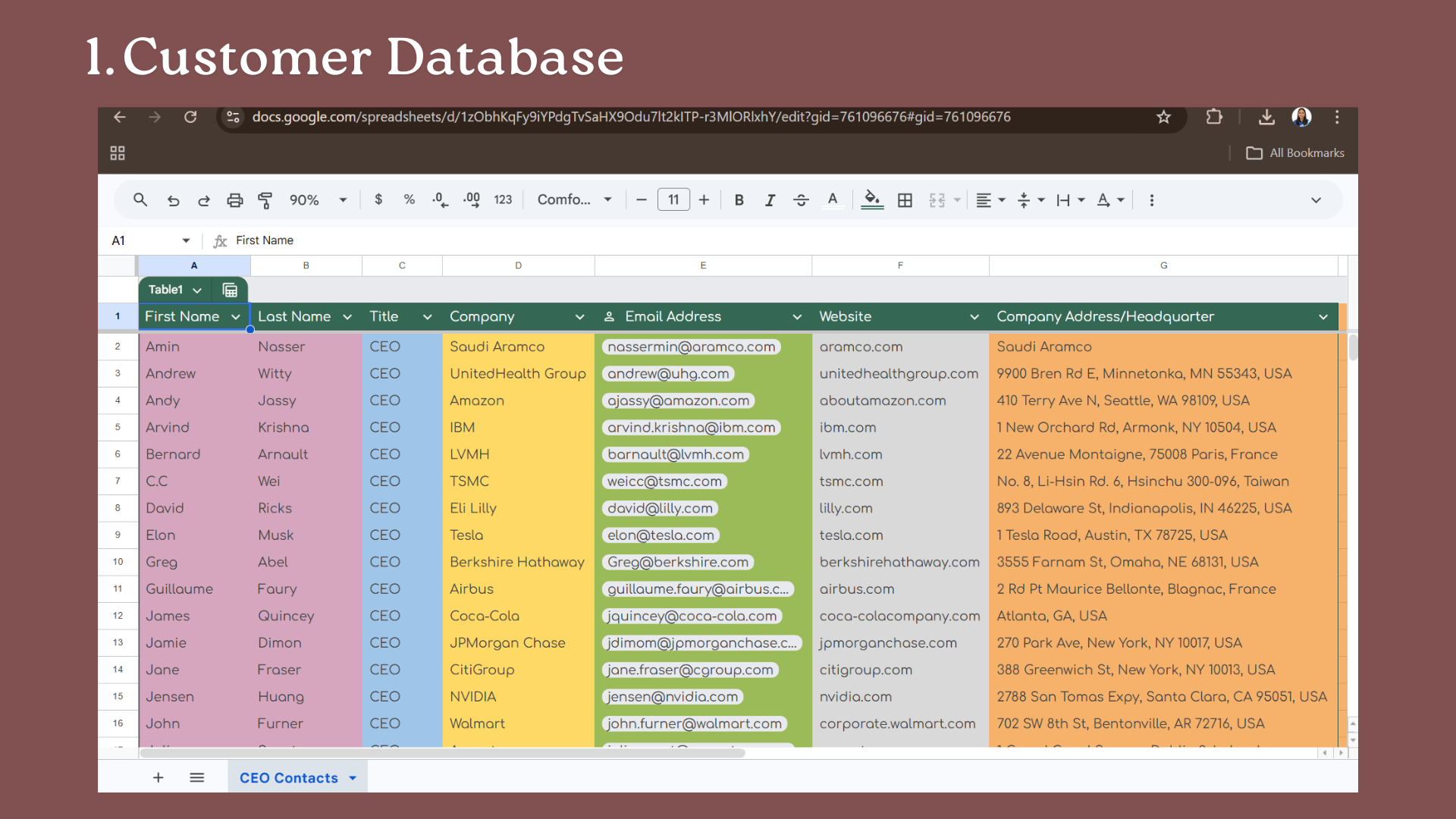The height and width of the screenshot is (819, 1456).
Task: Click the john.furner@walmart.com email chip
Action: [695, 723]
